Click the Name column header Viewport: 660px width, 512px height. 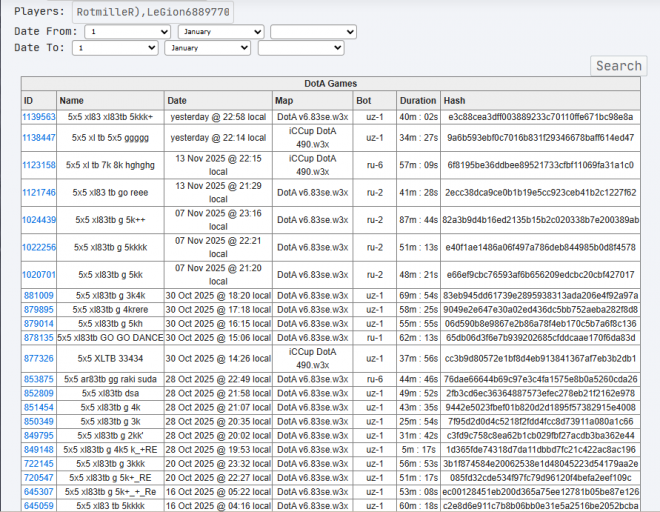pos(110,101)
